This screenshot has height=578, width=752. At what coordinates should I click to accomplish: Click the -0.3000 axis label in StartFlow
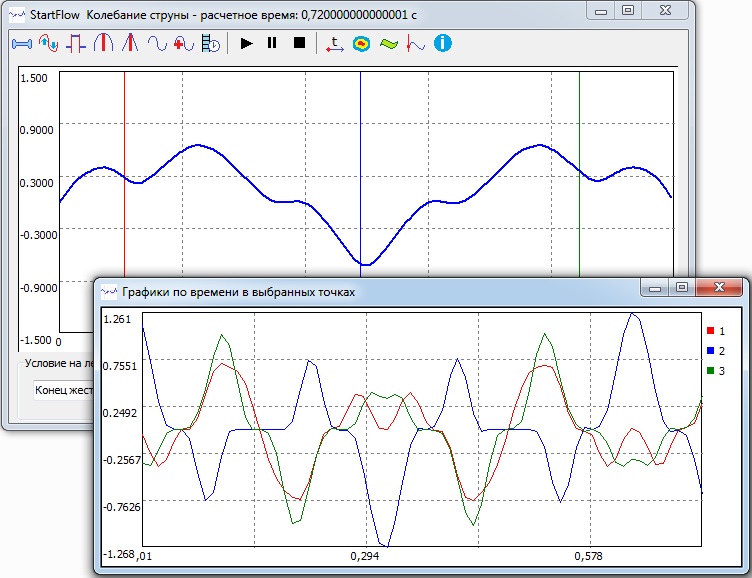(38, 235)
